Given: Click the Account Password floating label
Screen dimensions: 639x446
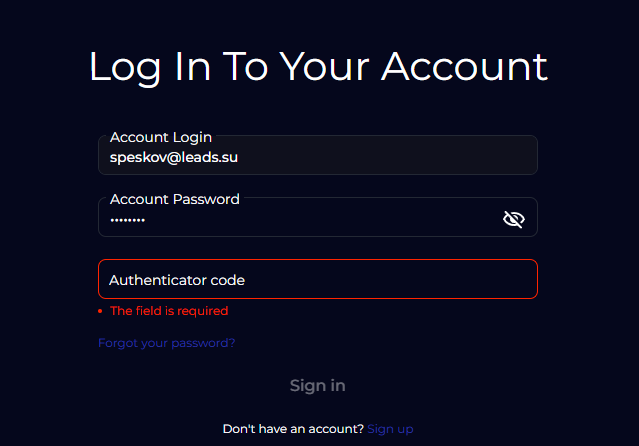Looking at the screenshot, I should 174,199.
